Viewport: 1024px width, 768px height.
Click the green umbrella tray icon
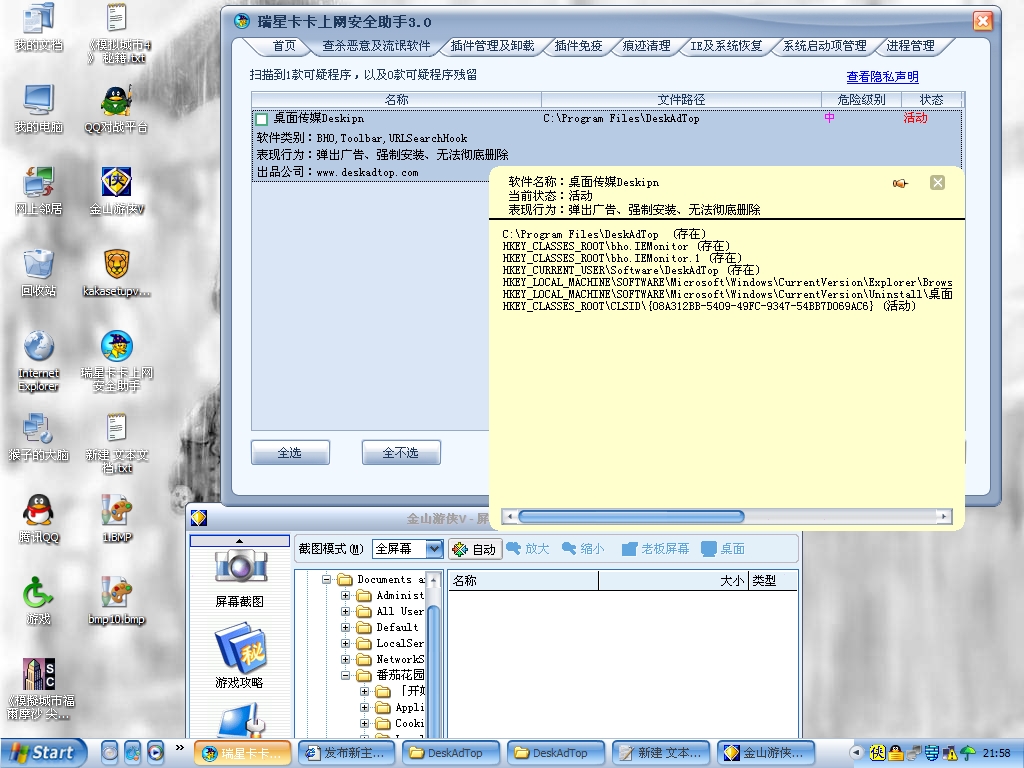968,753
